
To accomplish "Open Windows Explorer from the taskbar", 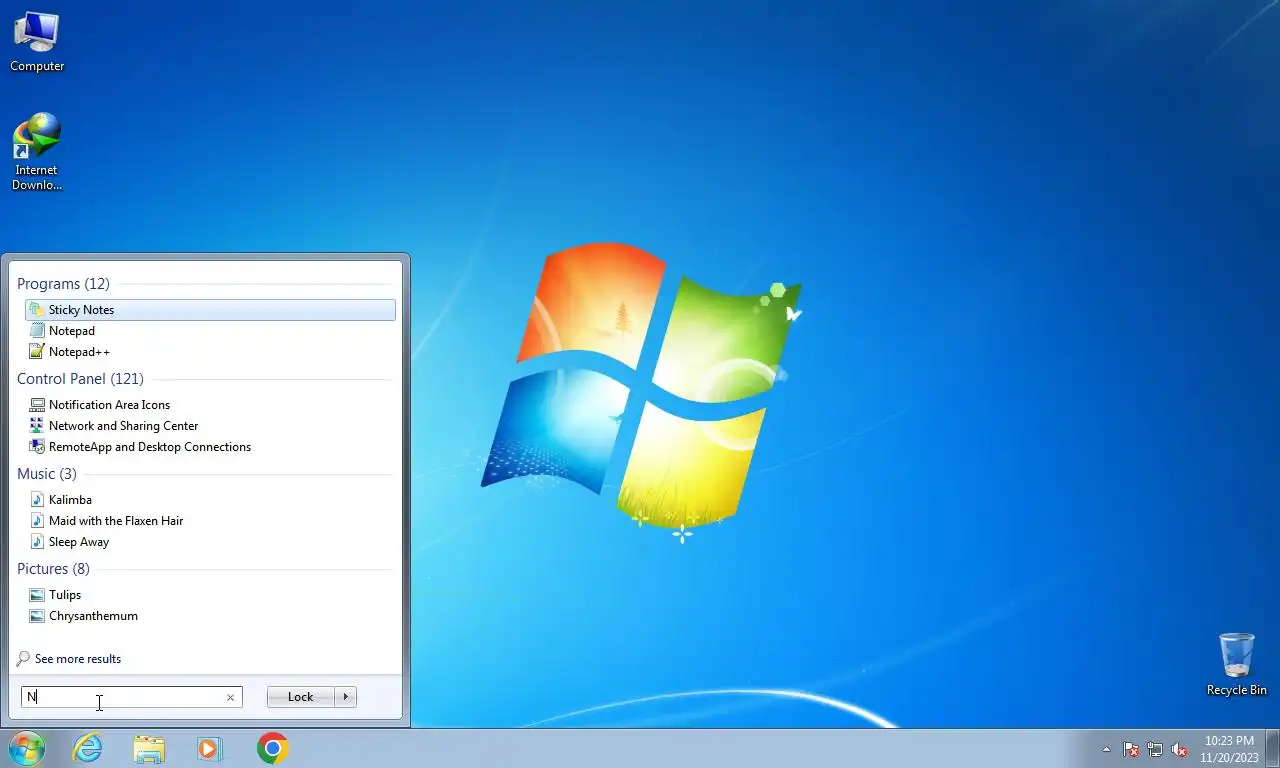I will point(149,748).
